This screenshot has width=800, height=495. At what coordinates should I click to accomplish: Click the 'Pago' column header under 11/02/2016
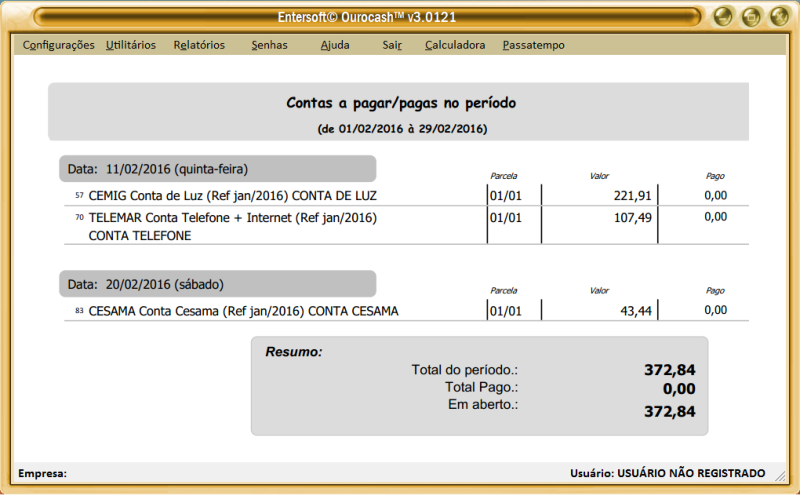tap(715, 176)
